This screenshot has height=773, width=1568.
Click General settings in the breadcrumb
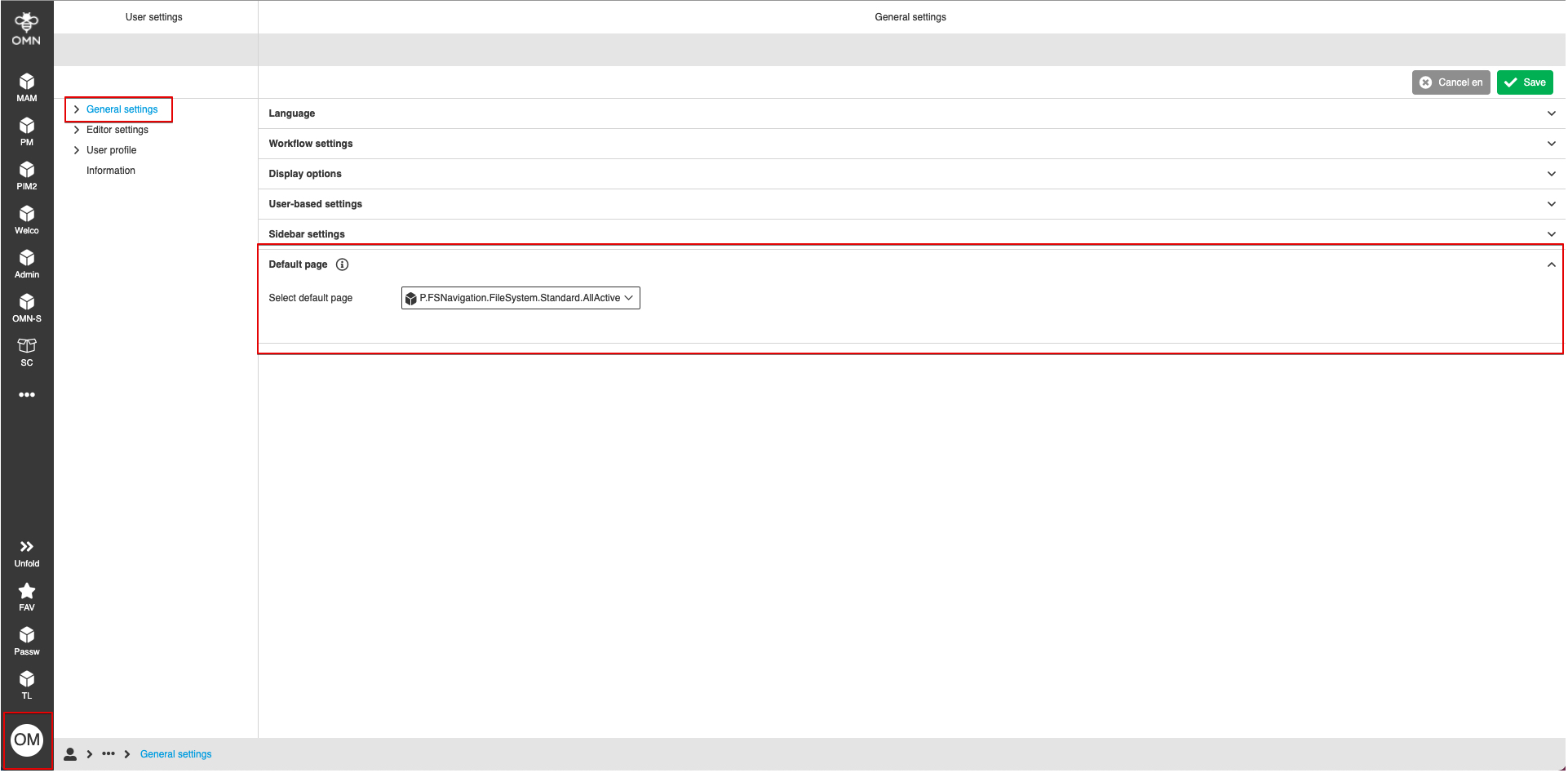tap(175, 753)
